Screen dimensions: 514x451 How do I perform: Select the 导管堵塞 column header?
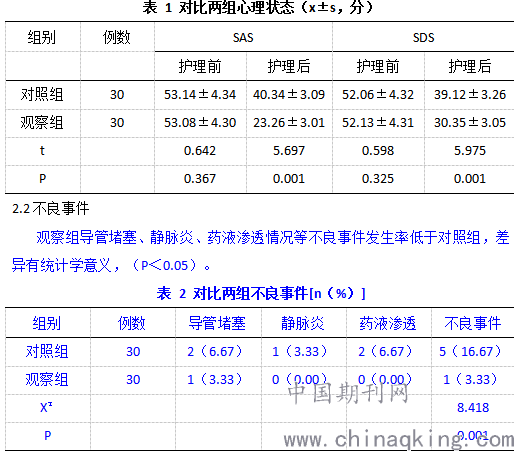217,323
